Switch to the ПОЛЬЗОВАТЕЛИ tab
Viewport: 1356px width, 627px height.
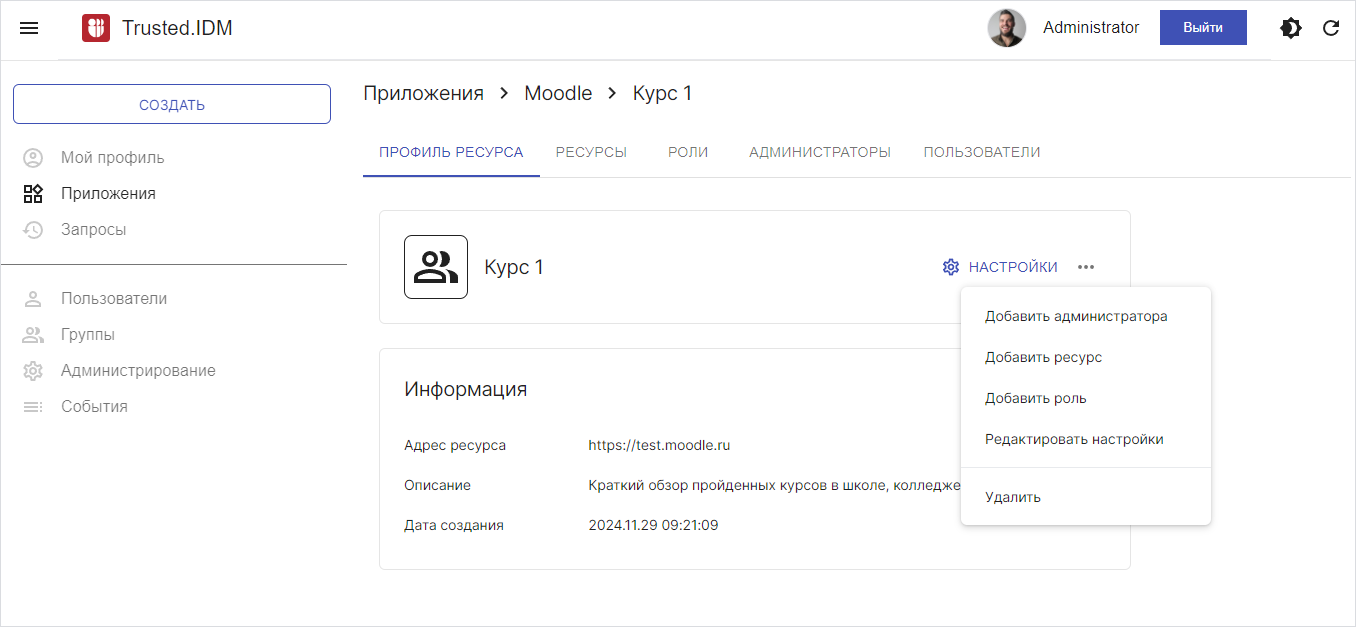[982, 153]
